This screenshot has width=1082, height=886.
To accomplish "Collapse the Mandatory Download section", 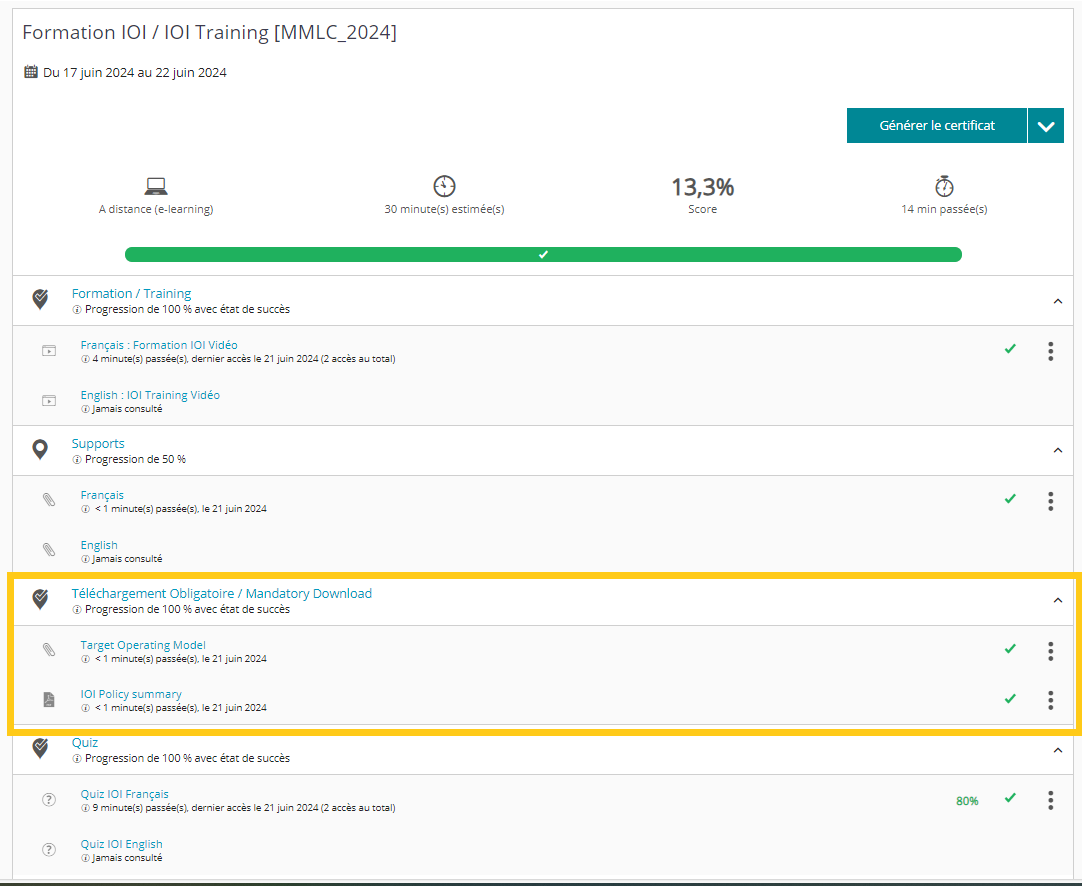I will pyautogui.click(x=1057, y=600).
